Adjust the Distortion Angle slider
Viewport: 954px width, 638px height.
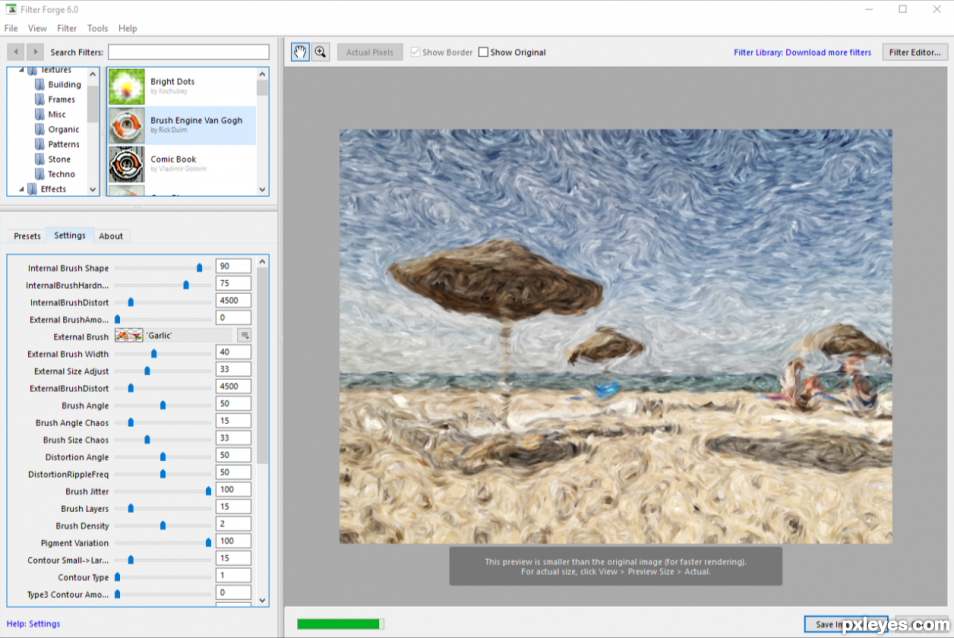[163, 457]
